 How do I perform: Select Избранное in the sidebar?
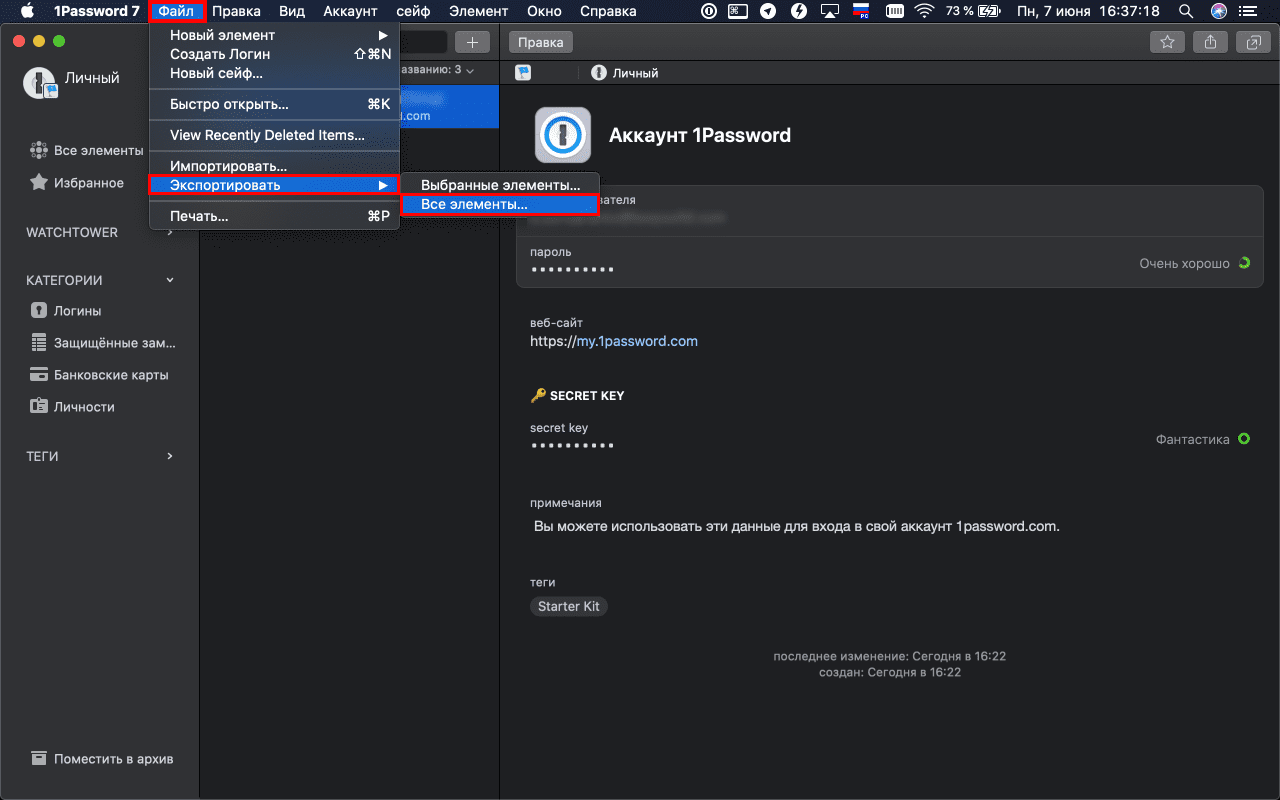tap(88, 183)
